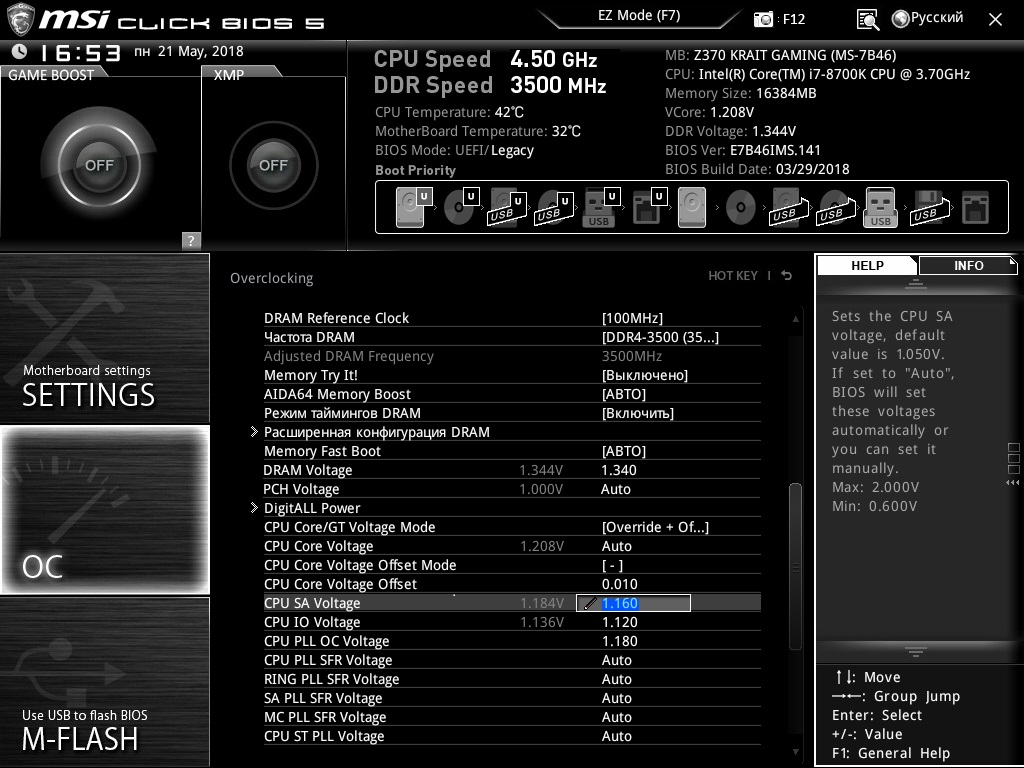Image resolution: width=1024 pixels, height=768 pixels.
Task: Click the CPU Core Voltage Auto value
Action: coord(616,546)
